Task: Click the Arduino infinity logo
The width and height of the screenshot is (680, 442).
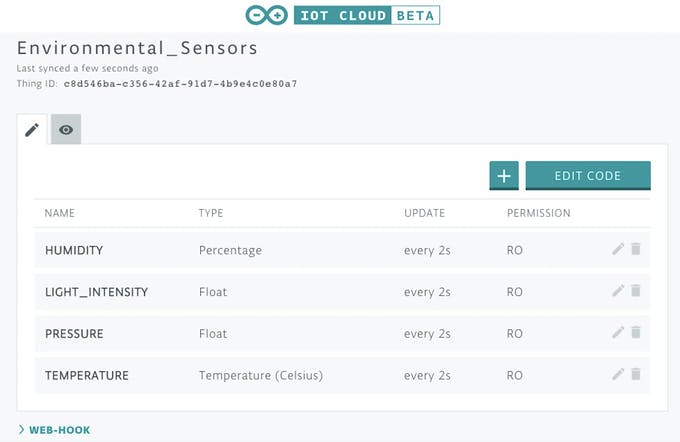Action: (266, 15)
